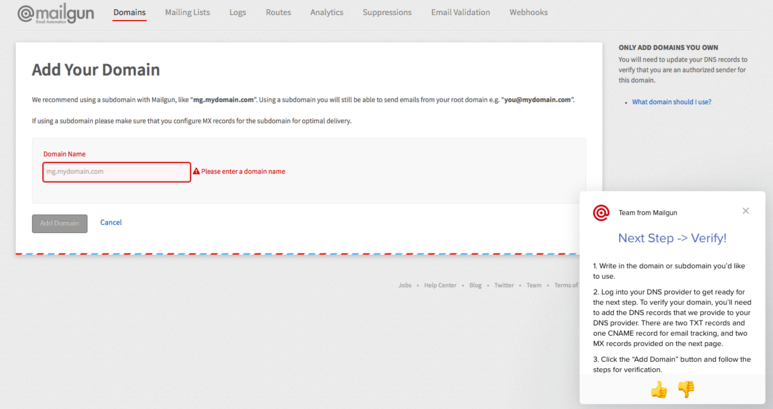Switch to the Routes tab

coord(279,12)
